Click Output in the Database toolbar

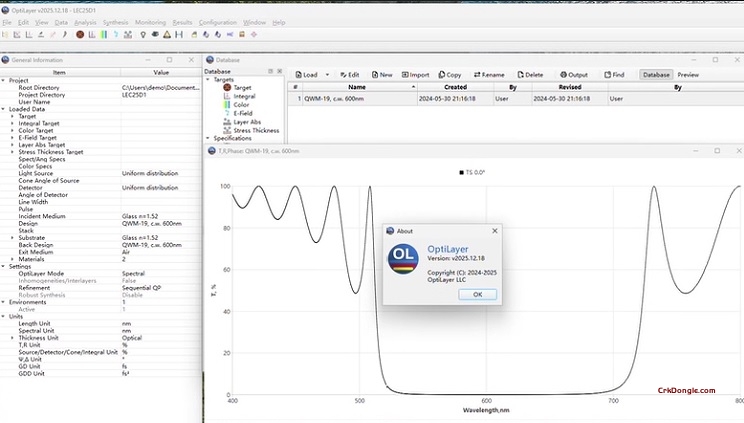tap(574, 75)
